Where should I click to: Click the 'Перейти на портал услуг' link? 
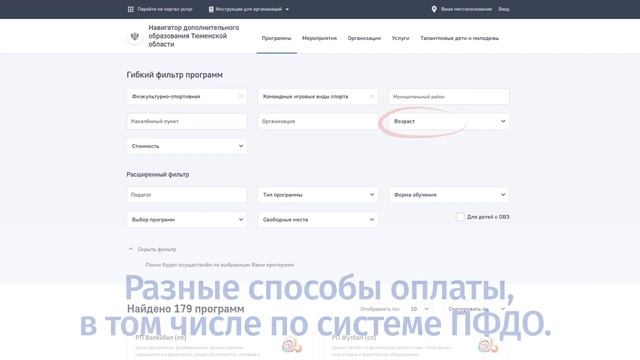pos(164,9)
